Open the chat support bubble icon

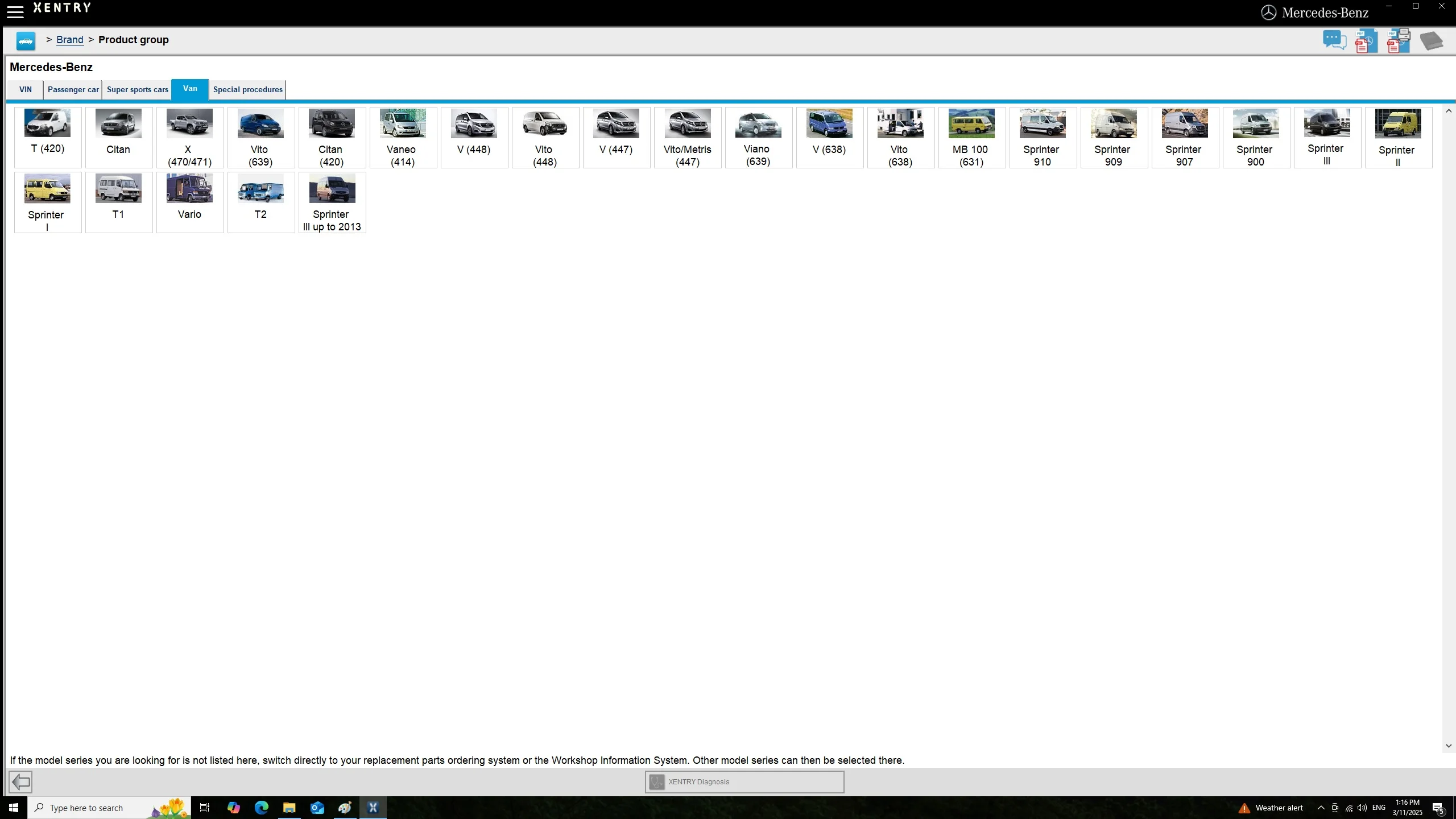tap(1334, 40)
